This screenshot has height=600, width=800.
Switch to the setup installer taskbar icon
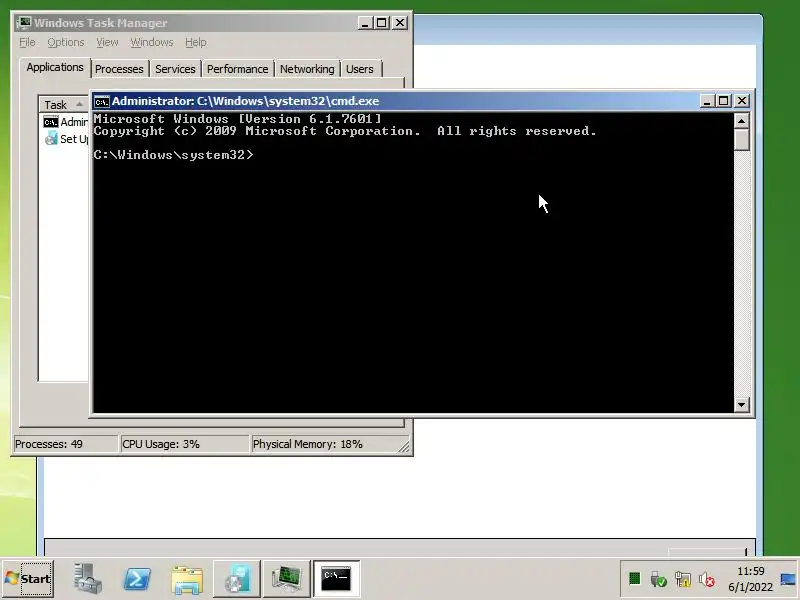point(237,579)
